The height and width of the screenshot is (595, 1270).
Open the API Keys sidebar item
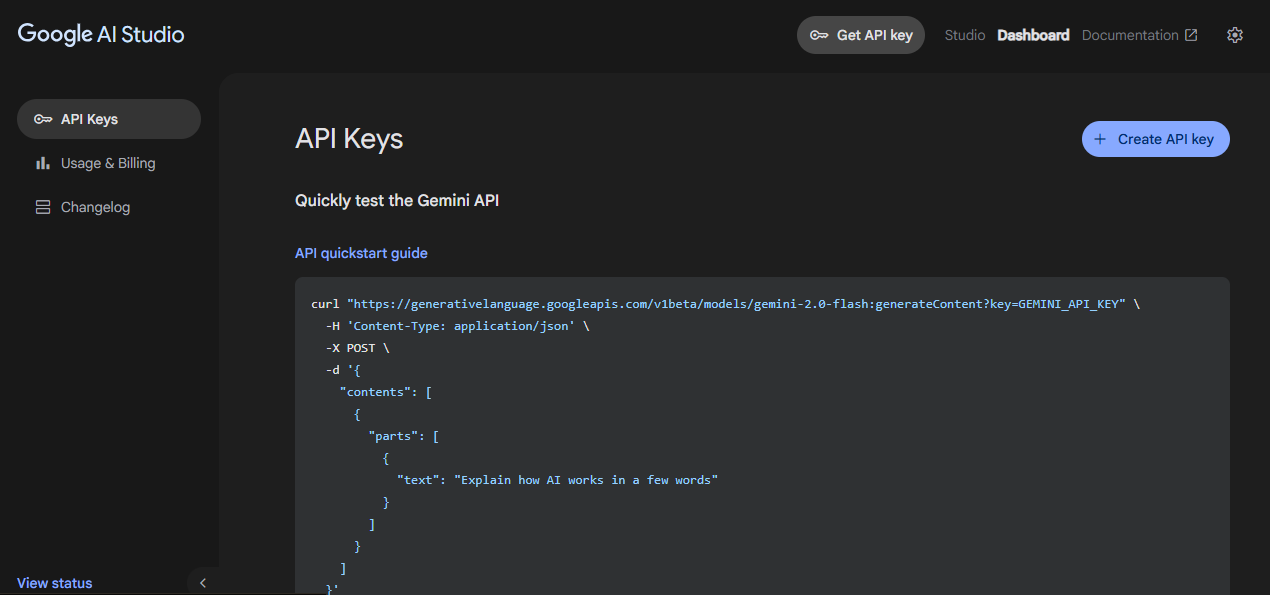[109, 119]
